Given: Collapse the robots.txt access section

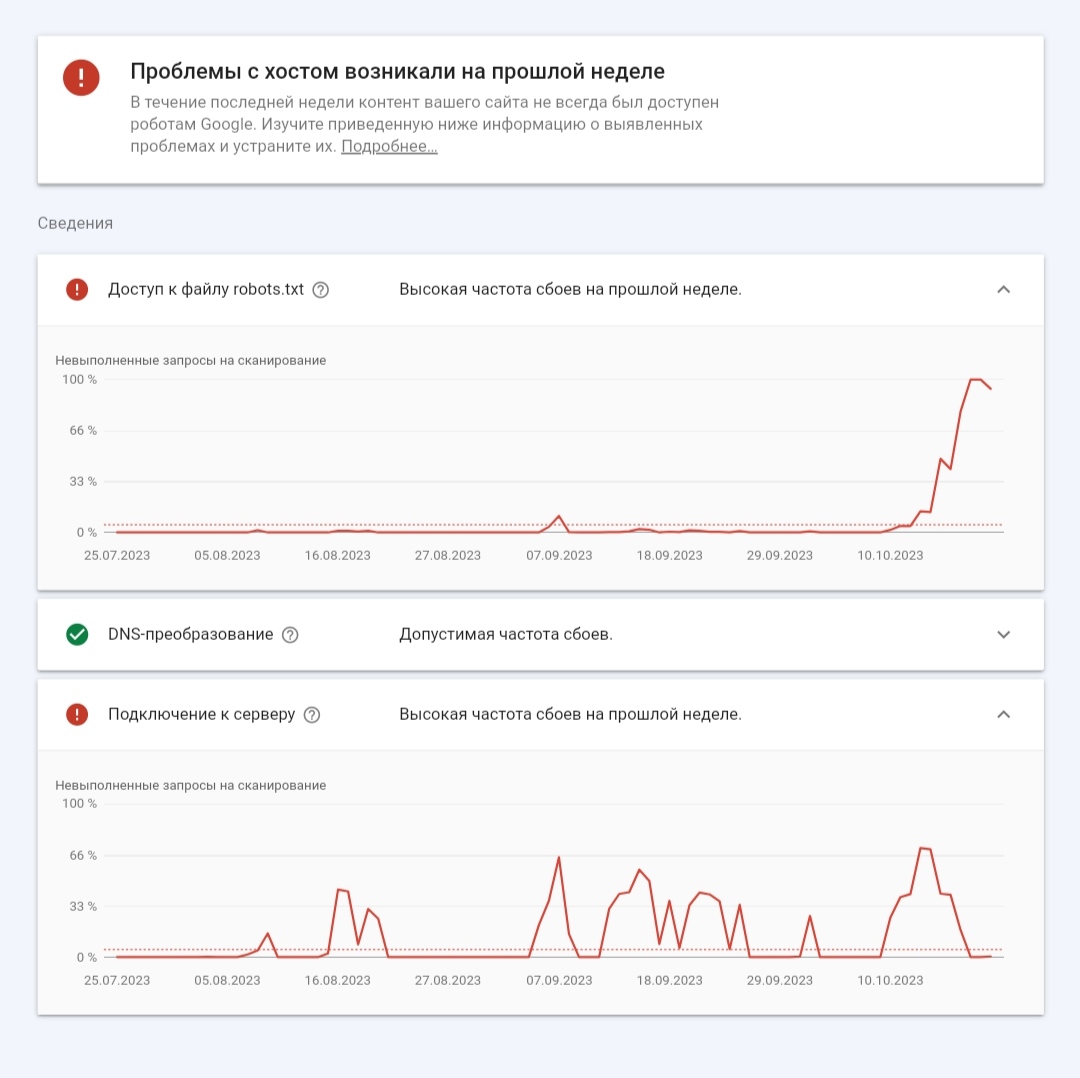Looking at the screenshot, I should (x=1004, y=290).
